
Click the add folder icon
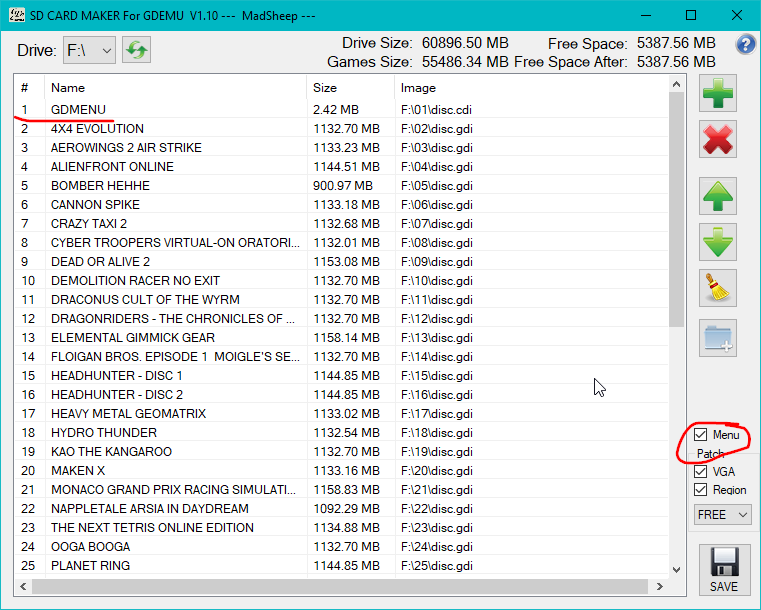pyautogui.click(x=718, y=338)
